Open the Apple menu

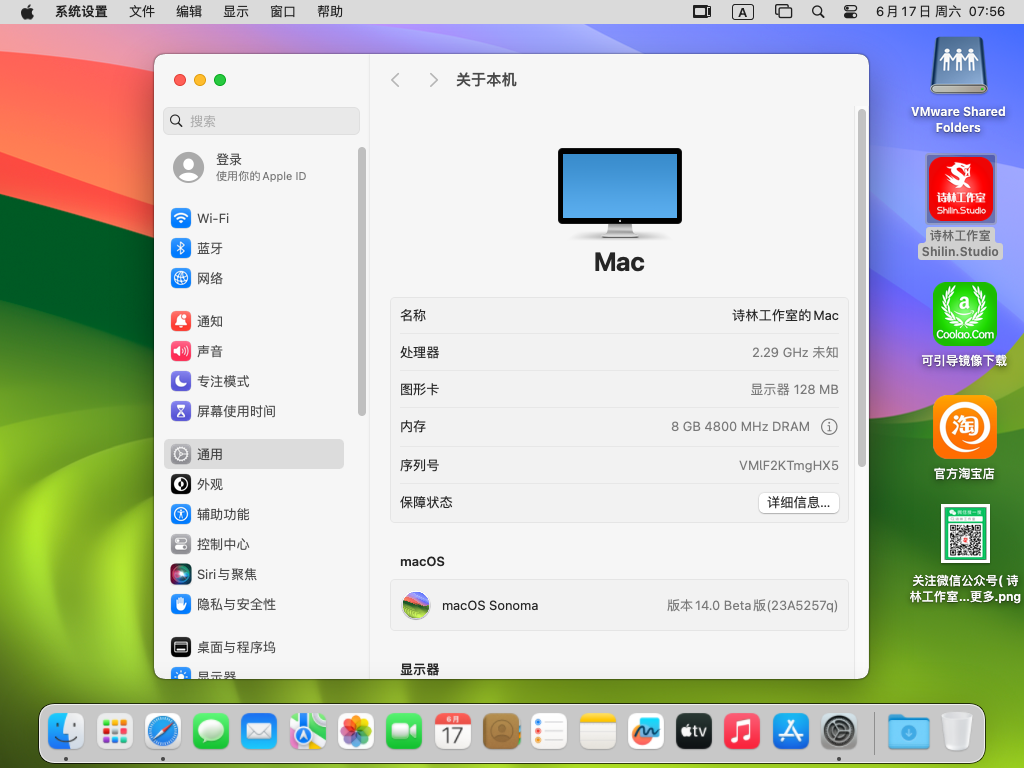pos(27,12)
